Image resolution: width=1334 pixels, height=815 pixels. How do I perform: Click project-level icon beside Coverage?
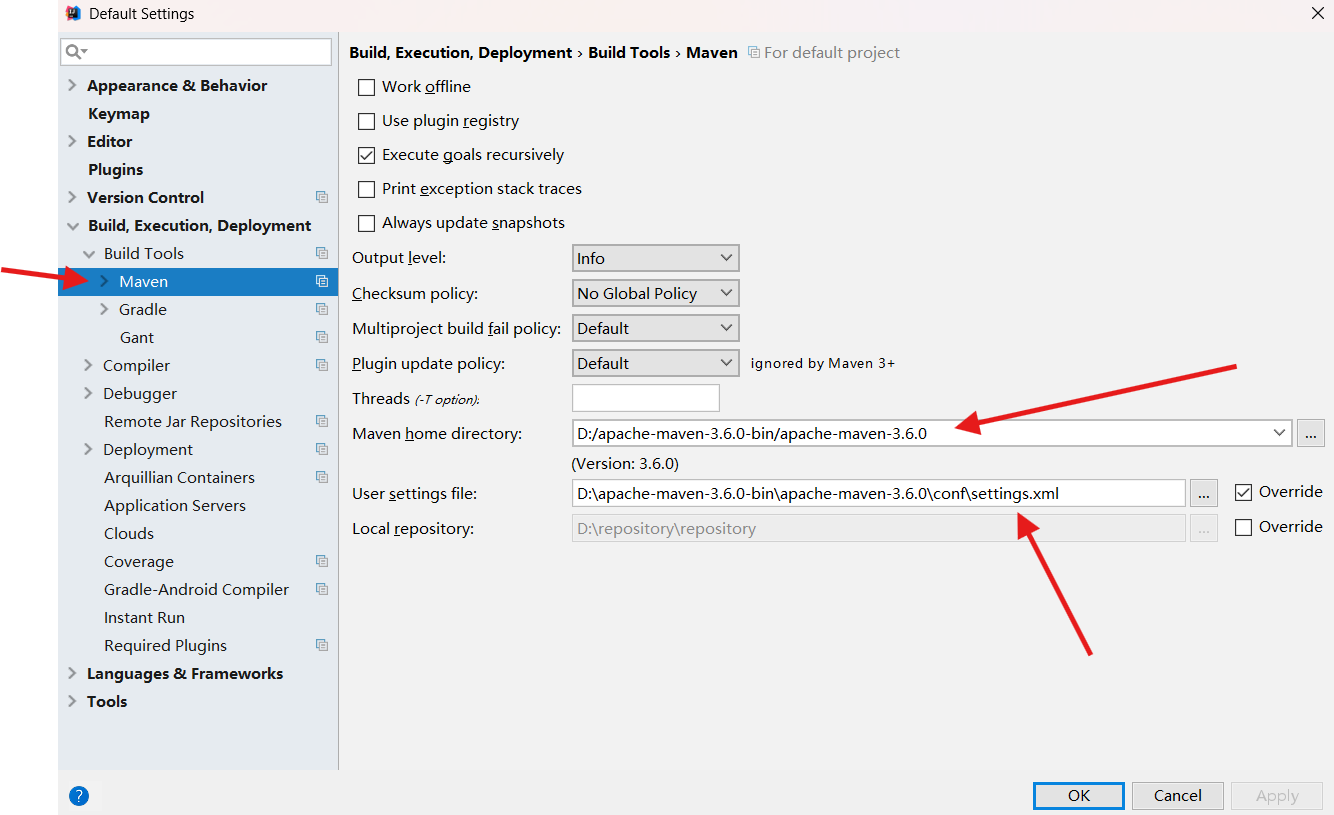[x=321, y=562]
